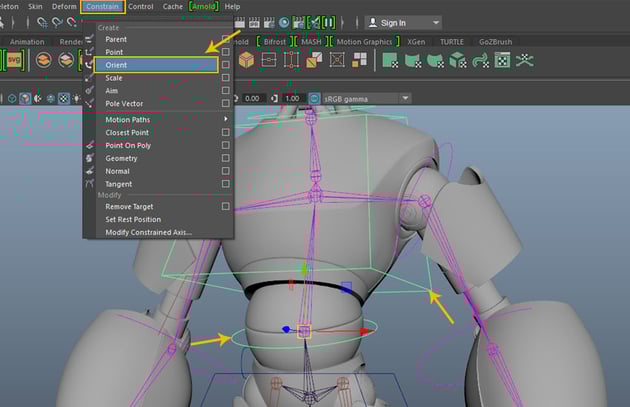Click the last crossed-arrows shelf icon
Image resolution: width=630 pixels, height=407 pixels.
click(x=526, y=60)
